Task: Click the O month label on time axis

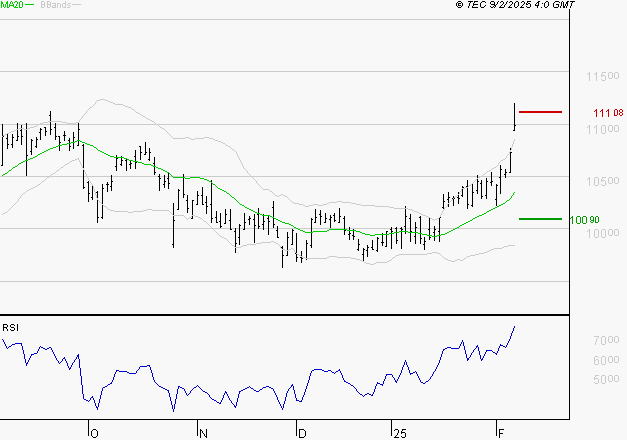Action: [94, 433]
